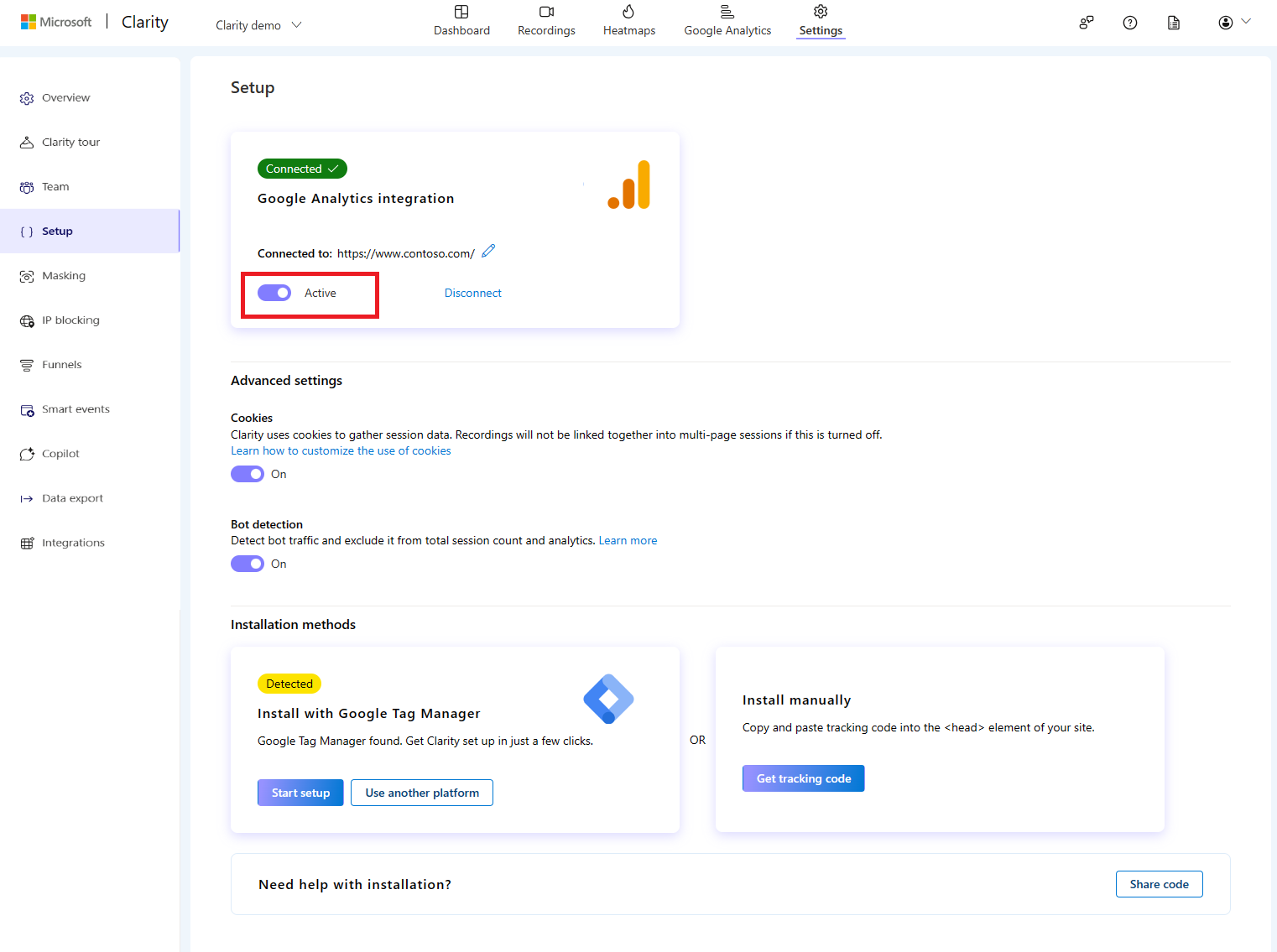Click the Disconnect link

coord(473,293)
